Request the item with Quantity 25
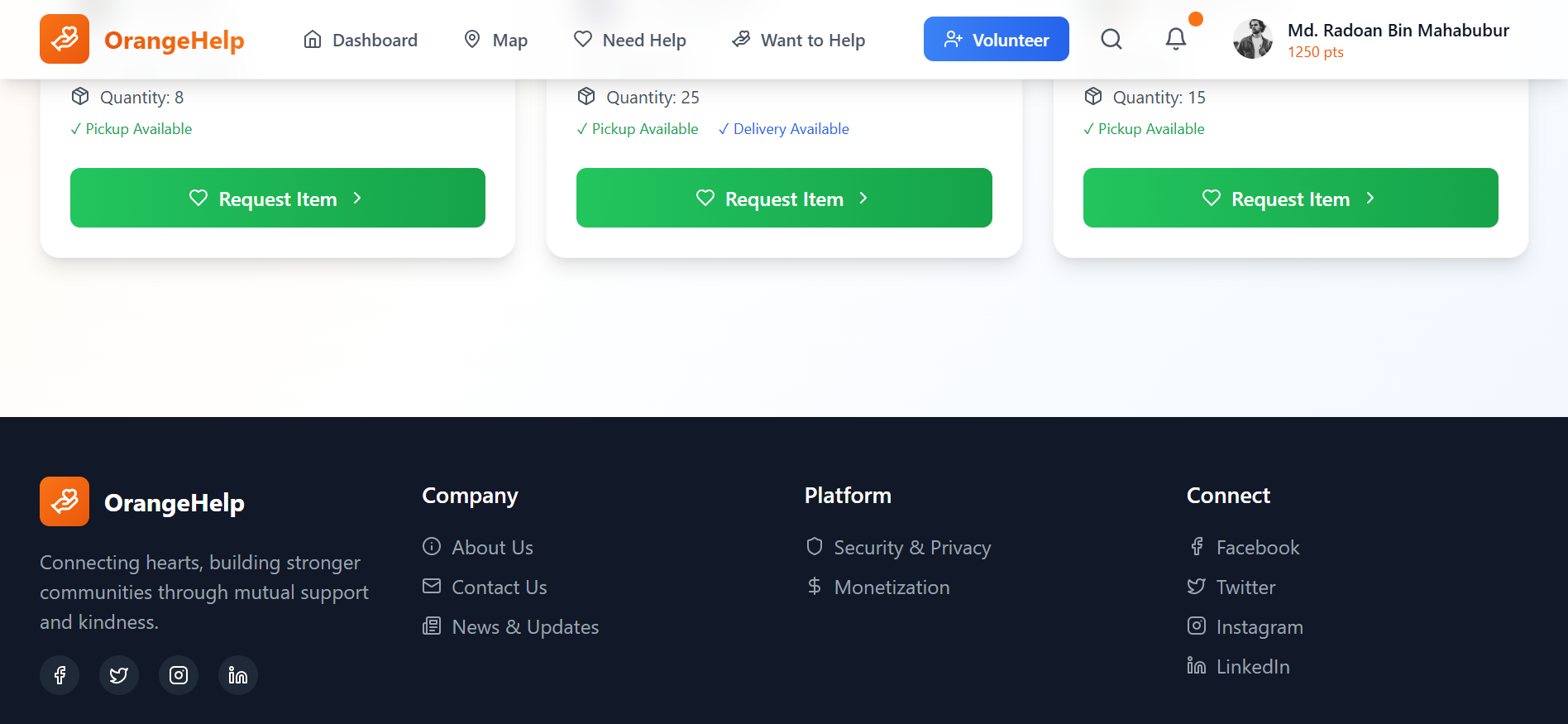Screen dimensions: 1568x724 point(784,198)
